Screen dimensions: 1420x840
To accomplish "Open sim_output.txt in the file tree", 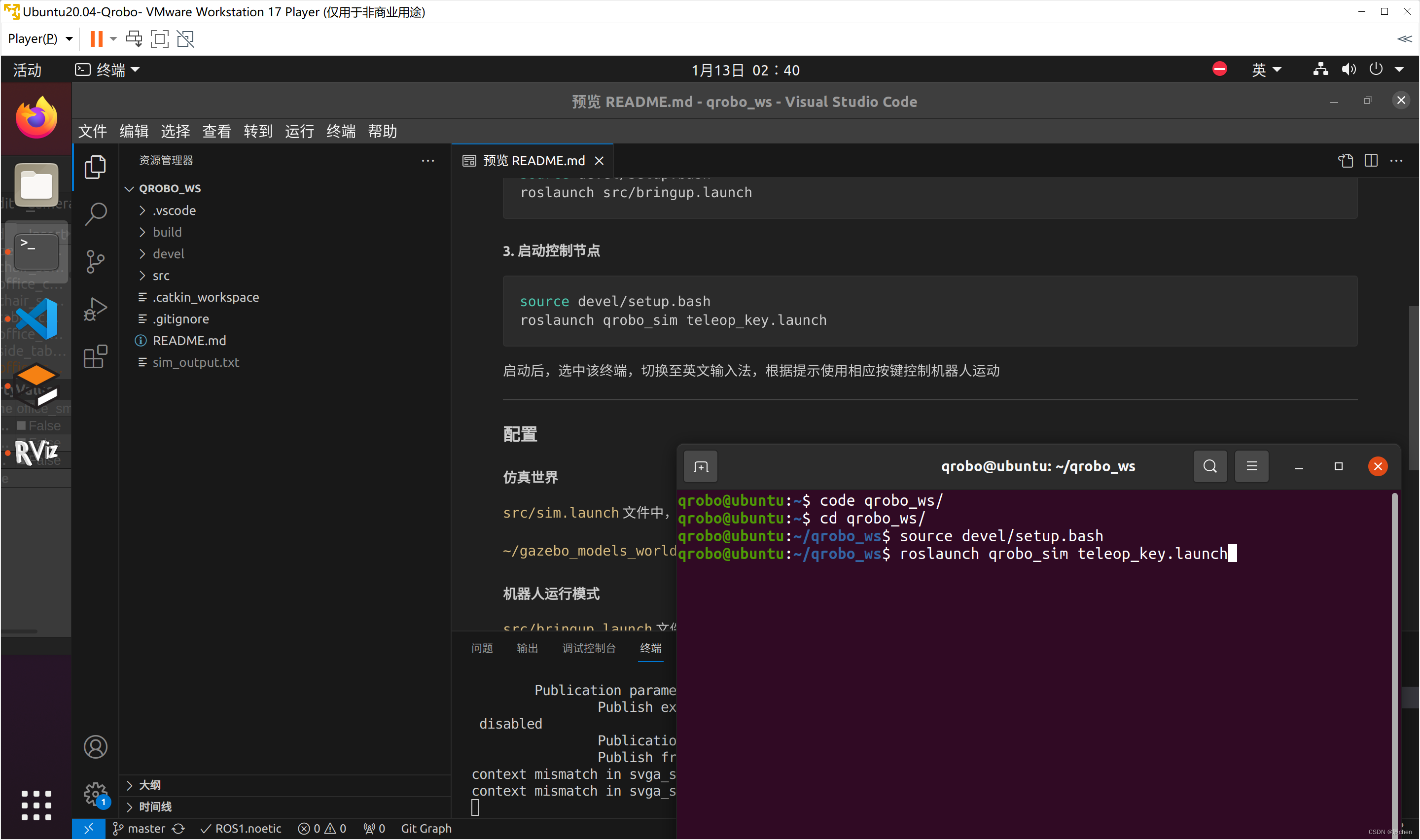I will 196,362.
